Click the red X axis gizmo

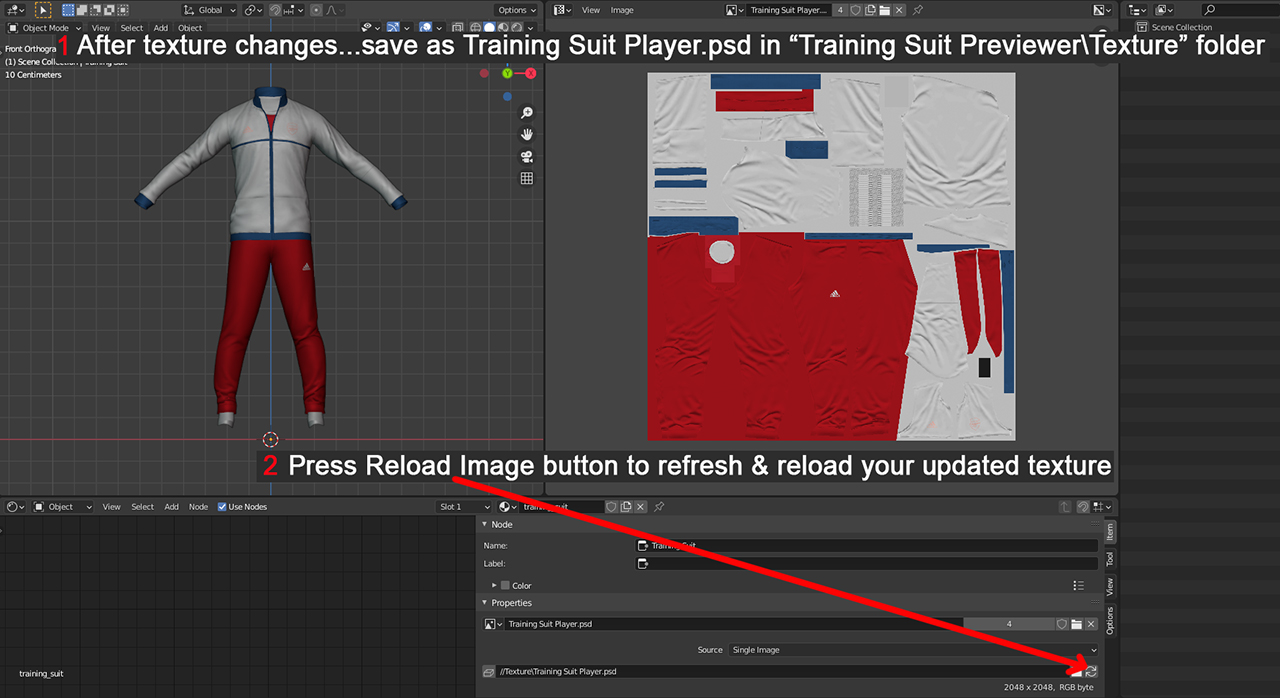[530, 73]
